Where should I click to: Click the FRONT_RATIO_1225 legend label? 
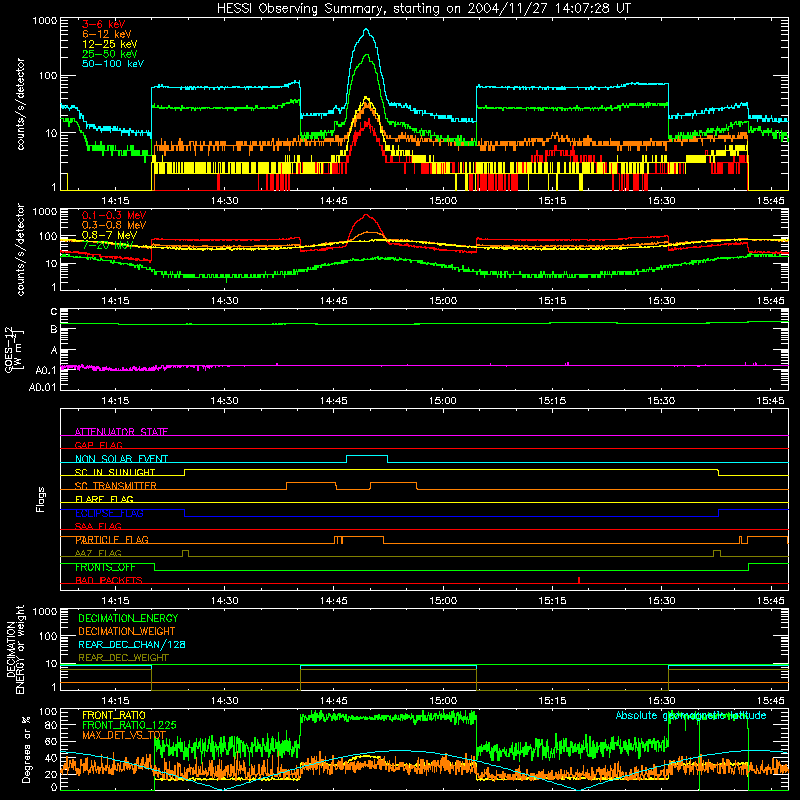point(129,725)
